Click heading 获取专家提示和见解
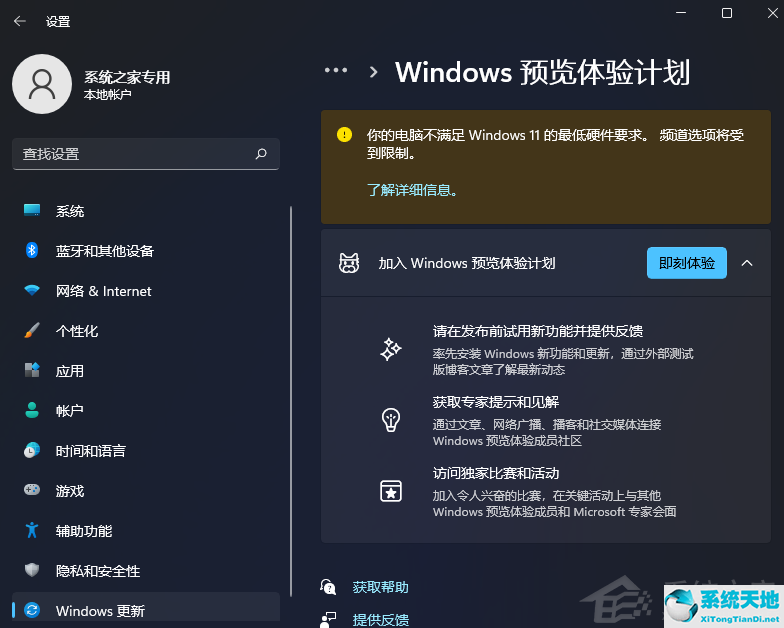This screenshot has height=628, width=784. pos(496,402)
